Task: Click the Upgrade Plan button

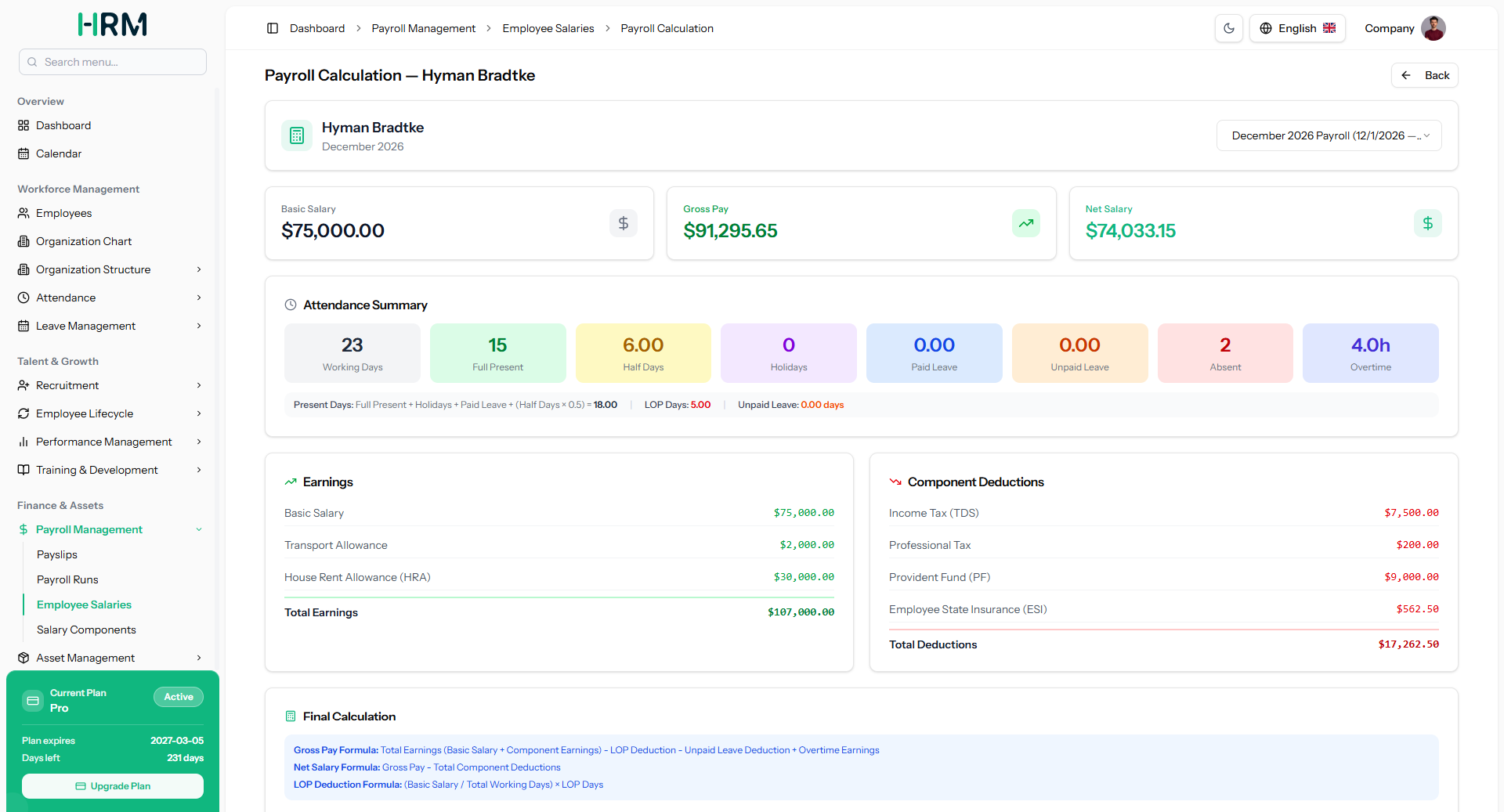Action: click(113, 786)
